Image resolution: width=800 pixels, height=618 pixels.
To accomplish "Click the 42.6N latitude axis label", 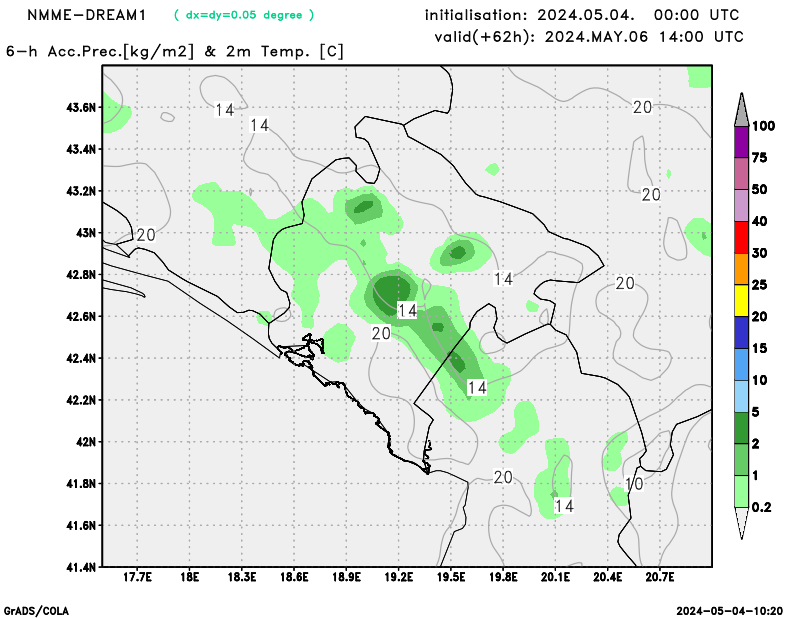I will (81, 317).
